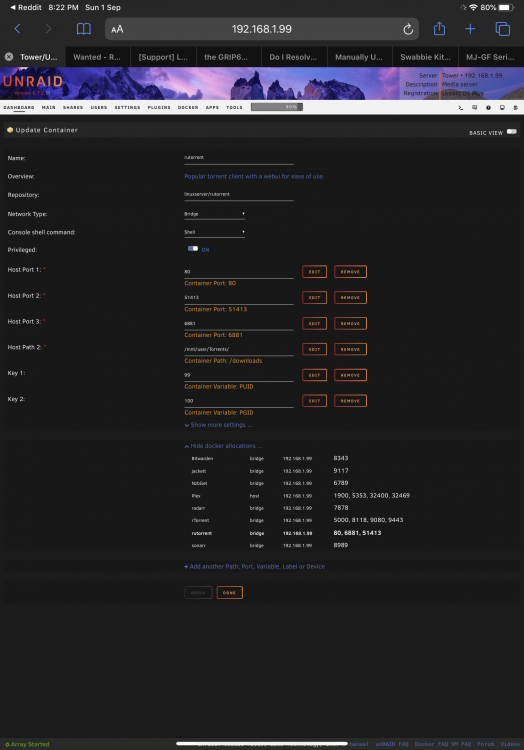Open the Tools menu
Screen dimensions: 524x750
[234, 108]
